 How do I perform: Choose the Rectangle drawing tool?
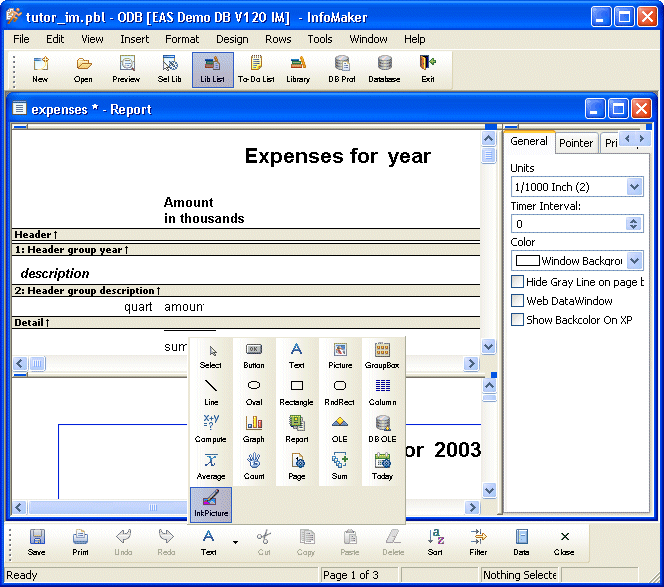coord(296,393)
